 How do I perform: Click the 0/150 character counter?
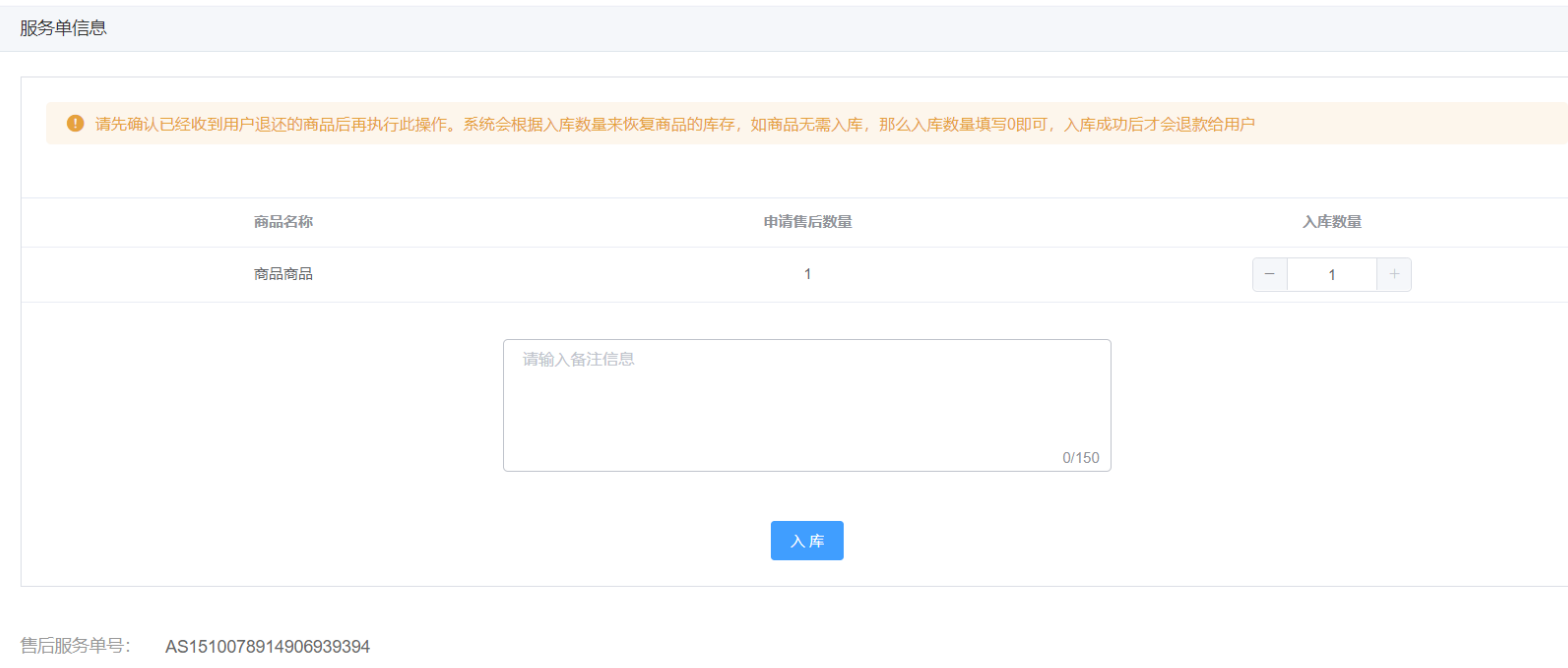coord(1081,458)
